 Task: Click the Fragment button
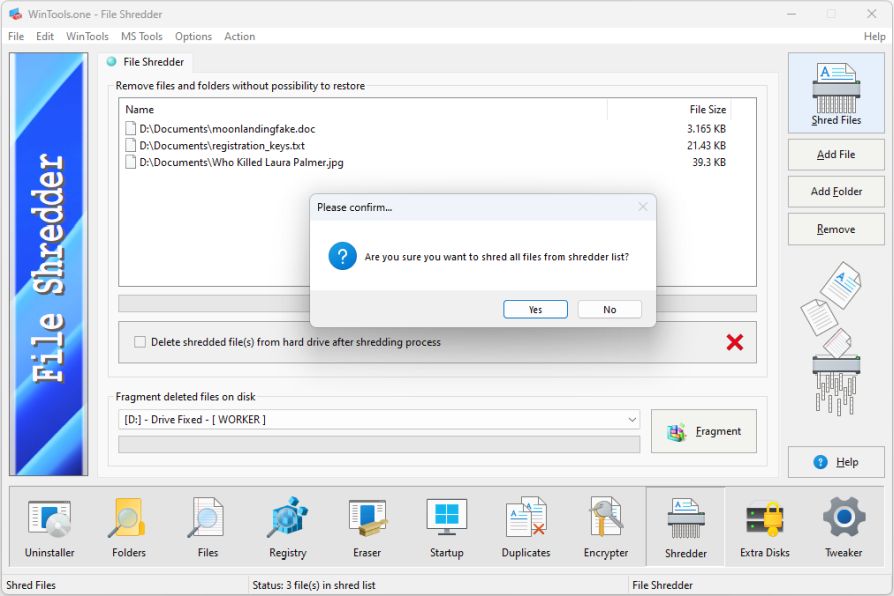704,431
